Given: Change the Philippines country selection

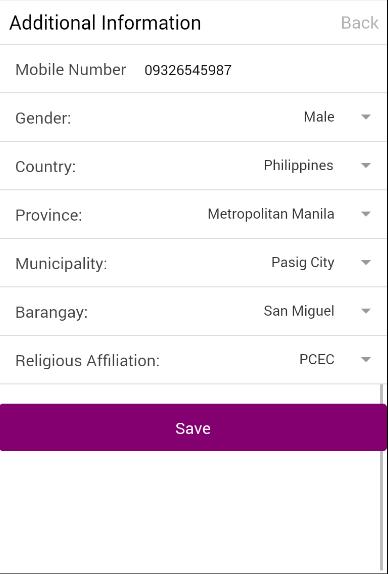Looking at the screenshot, I should click(298, 165).
